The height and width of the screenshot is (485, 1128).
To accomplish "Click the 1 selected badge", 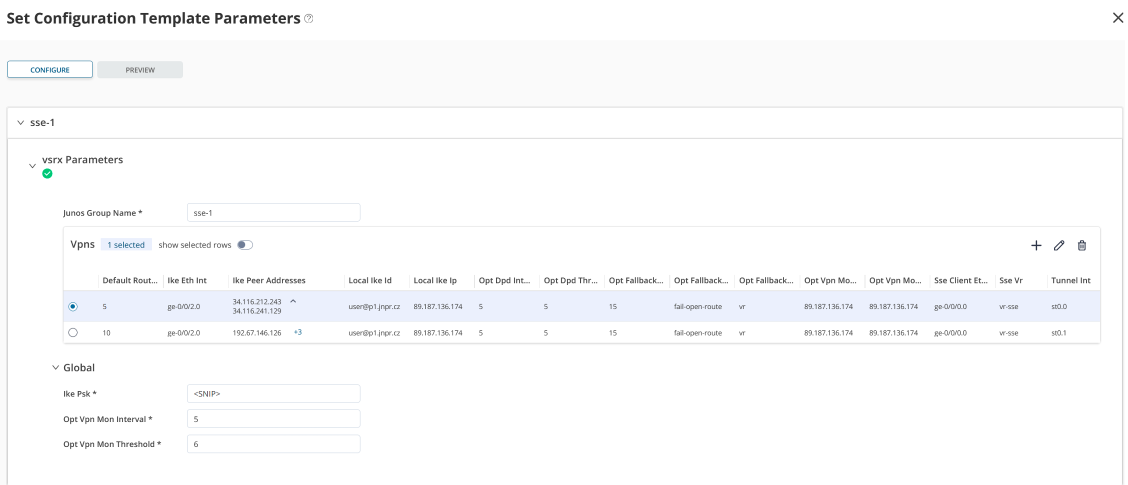I will [x=126, y=245].
